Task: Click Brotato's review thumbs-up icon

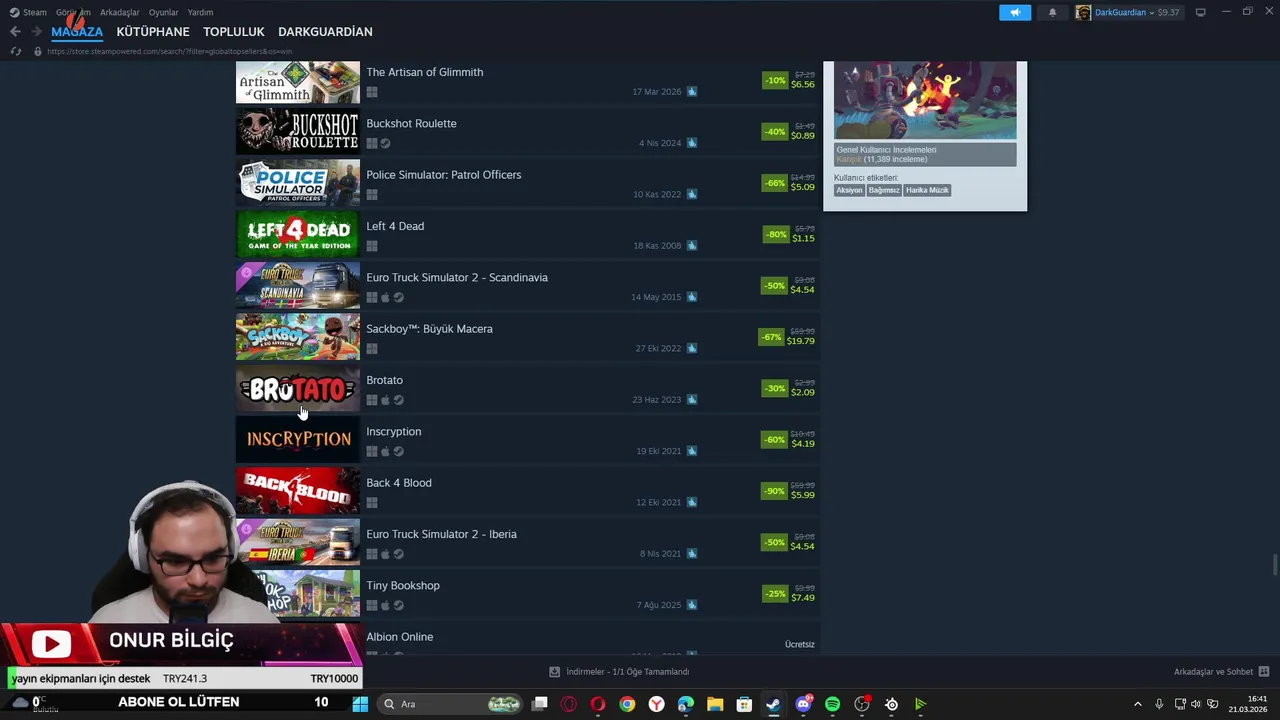Action: point(692,400)
